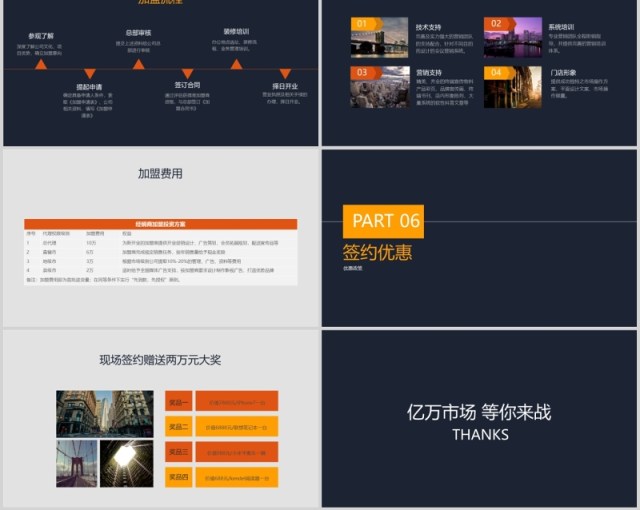Select the 2万 fee cell
This screenshot has width=640, height=510.
point(90,270)
